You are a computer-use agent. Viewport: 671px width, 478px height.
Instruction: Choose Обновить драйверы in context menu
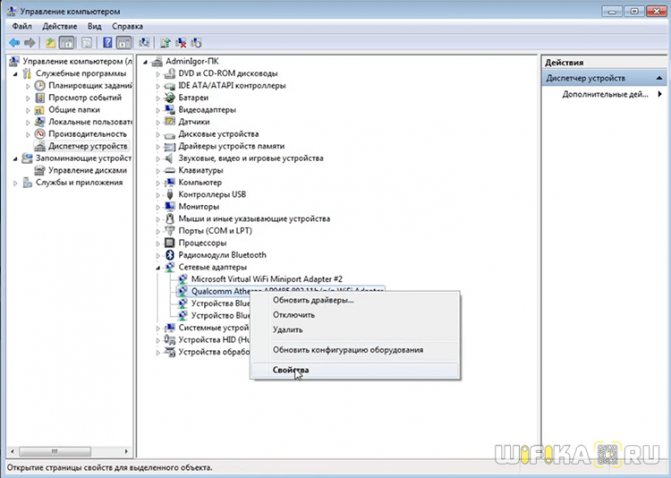coord(355,300)
